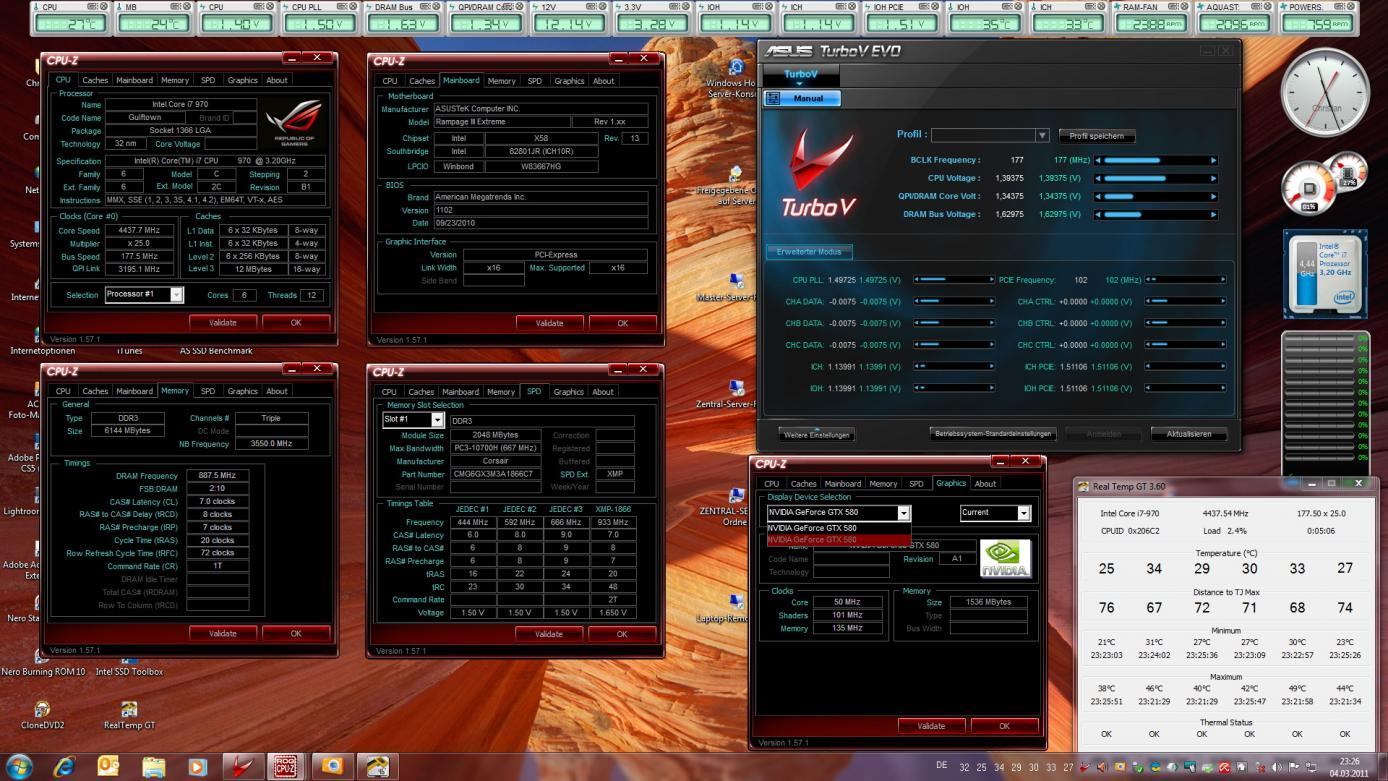Open the Current performance level dropdown
This screenshot has height=781, width=1388.
point(1023,513)
